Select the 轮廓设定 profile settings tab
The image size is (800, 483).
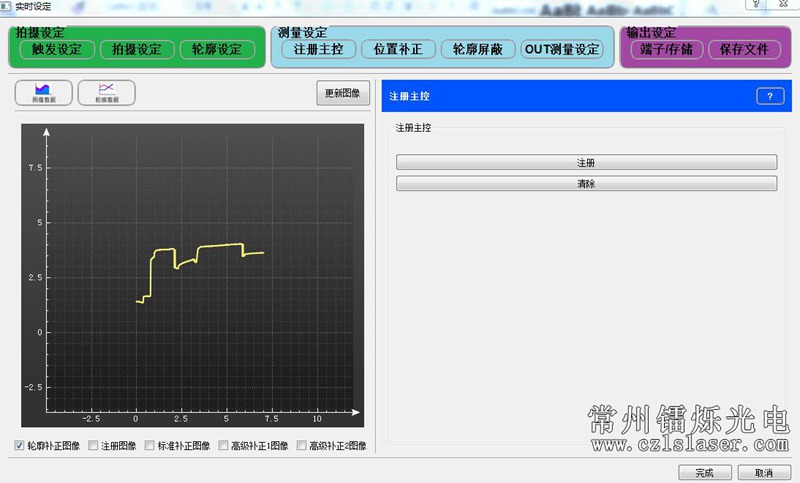tap(217, 49)
